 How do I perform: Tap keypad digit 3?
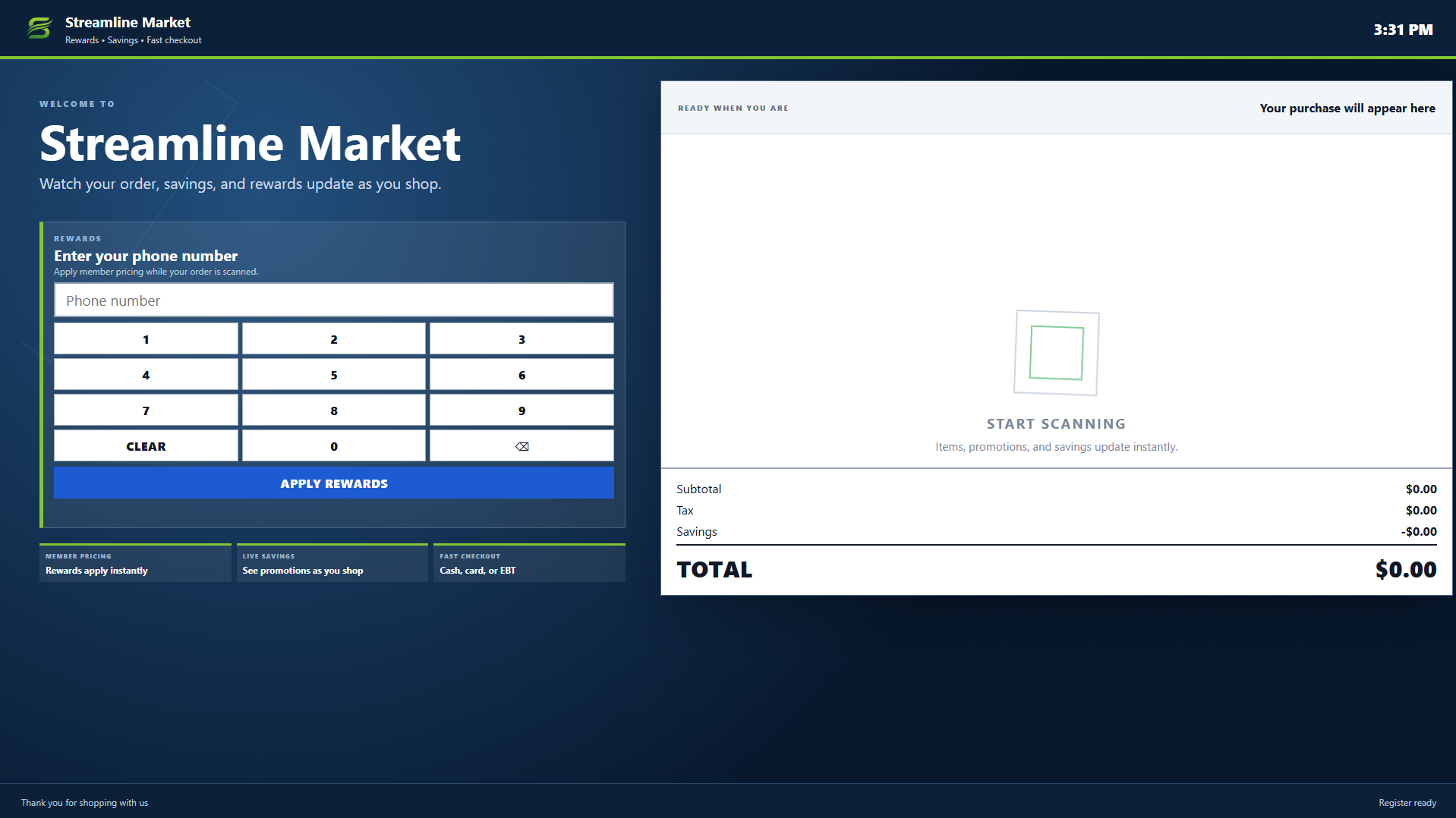tap(522, 339)
